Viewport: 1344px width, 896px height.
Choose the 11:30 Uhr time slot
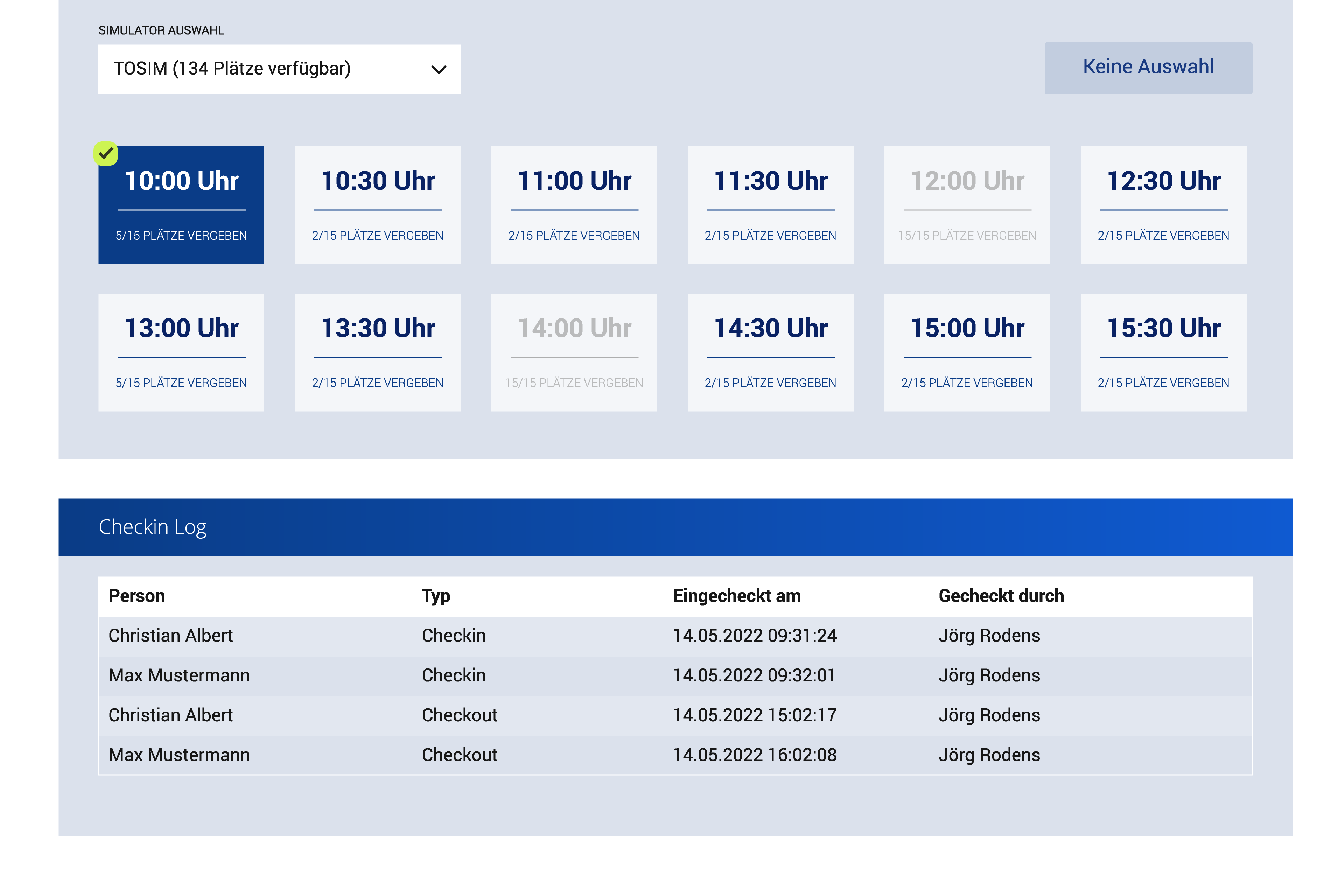click(x=770, y=205)
